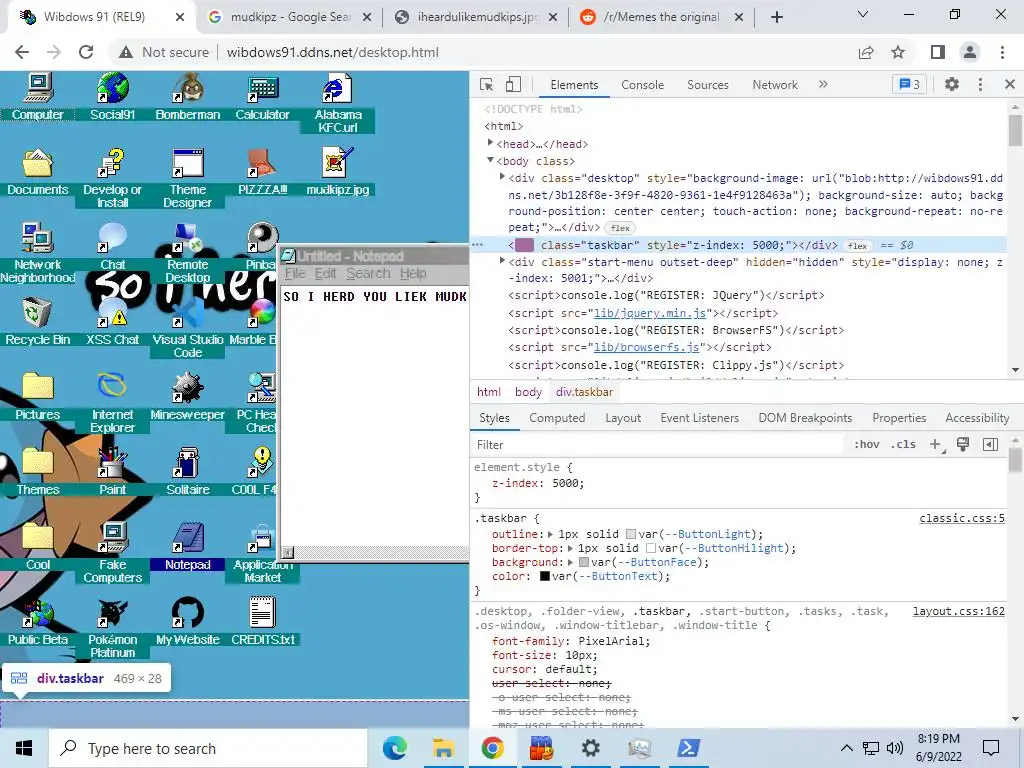The width and height of the screenshot is (1024, 768).
Task: Add new style rule plus button
Action: 935,444
